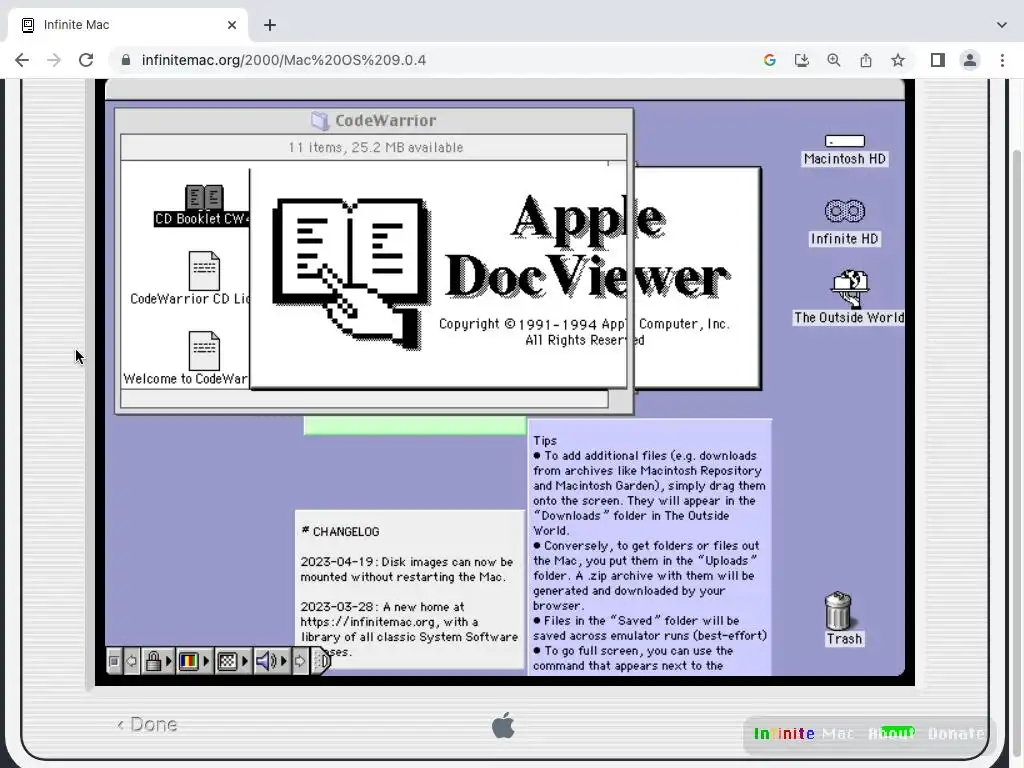Click the tip about going full screen
1024x768 pixels.
tap(632, 658)
